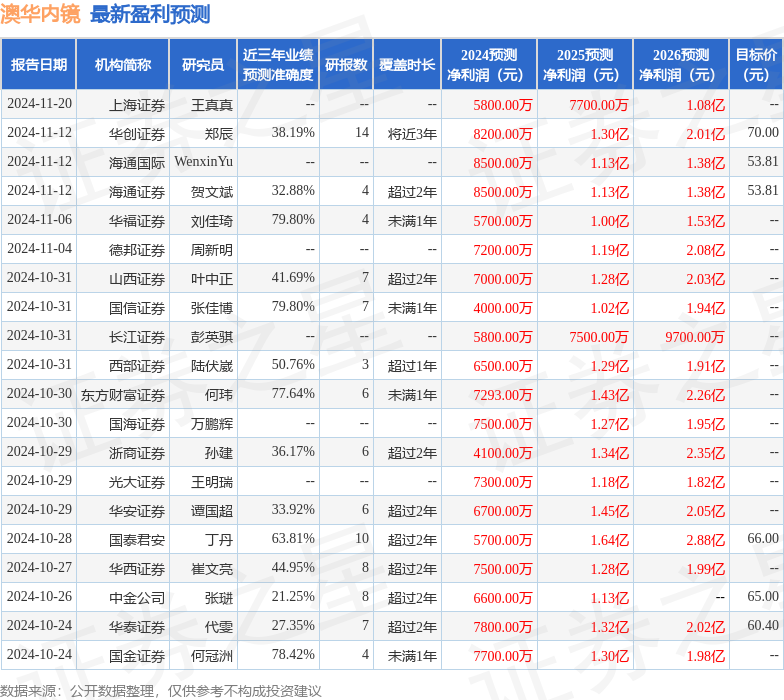Screen dimensions: 784x700
Task: Click the 目标价 column header
Action: [x=756, y=64]
